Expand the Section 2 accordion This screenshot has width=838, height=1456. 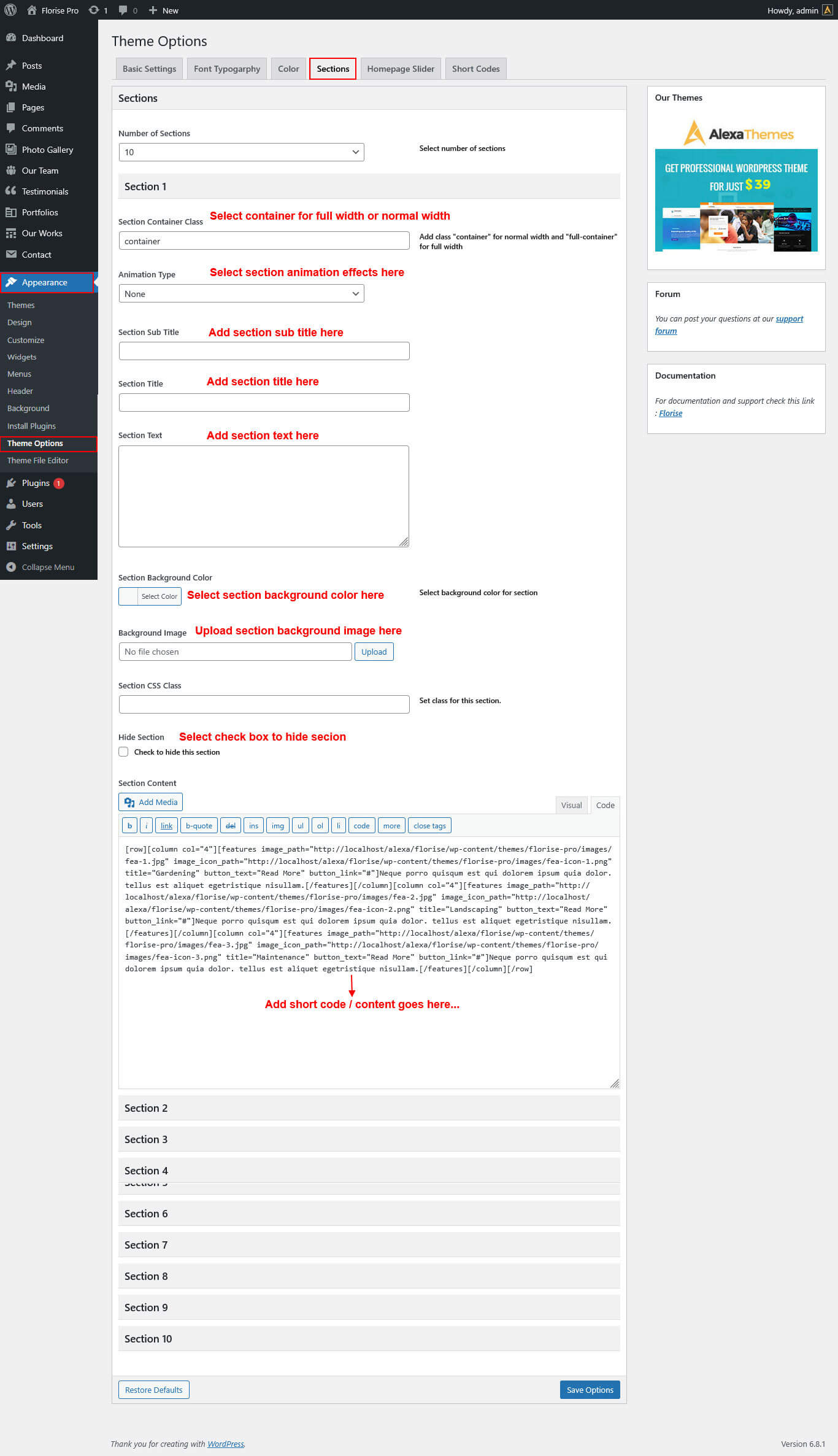pyautogui.click(x=368, y=1107)
